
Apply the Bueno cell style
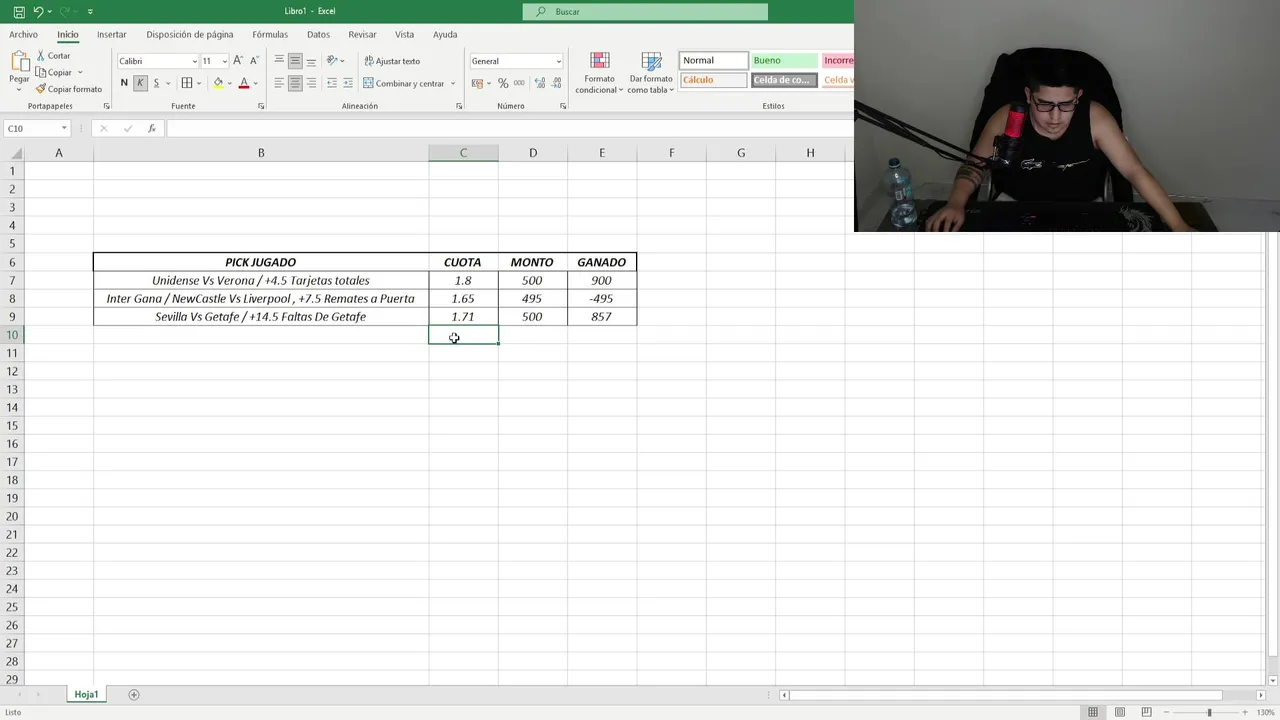pos(784,60)
